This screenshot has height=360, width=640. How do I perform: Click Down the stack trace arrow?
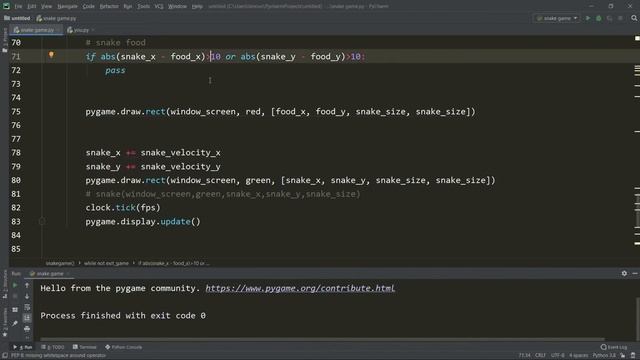[x=27, y=296]
